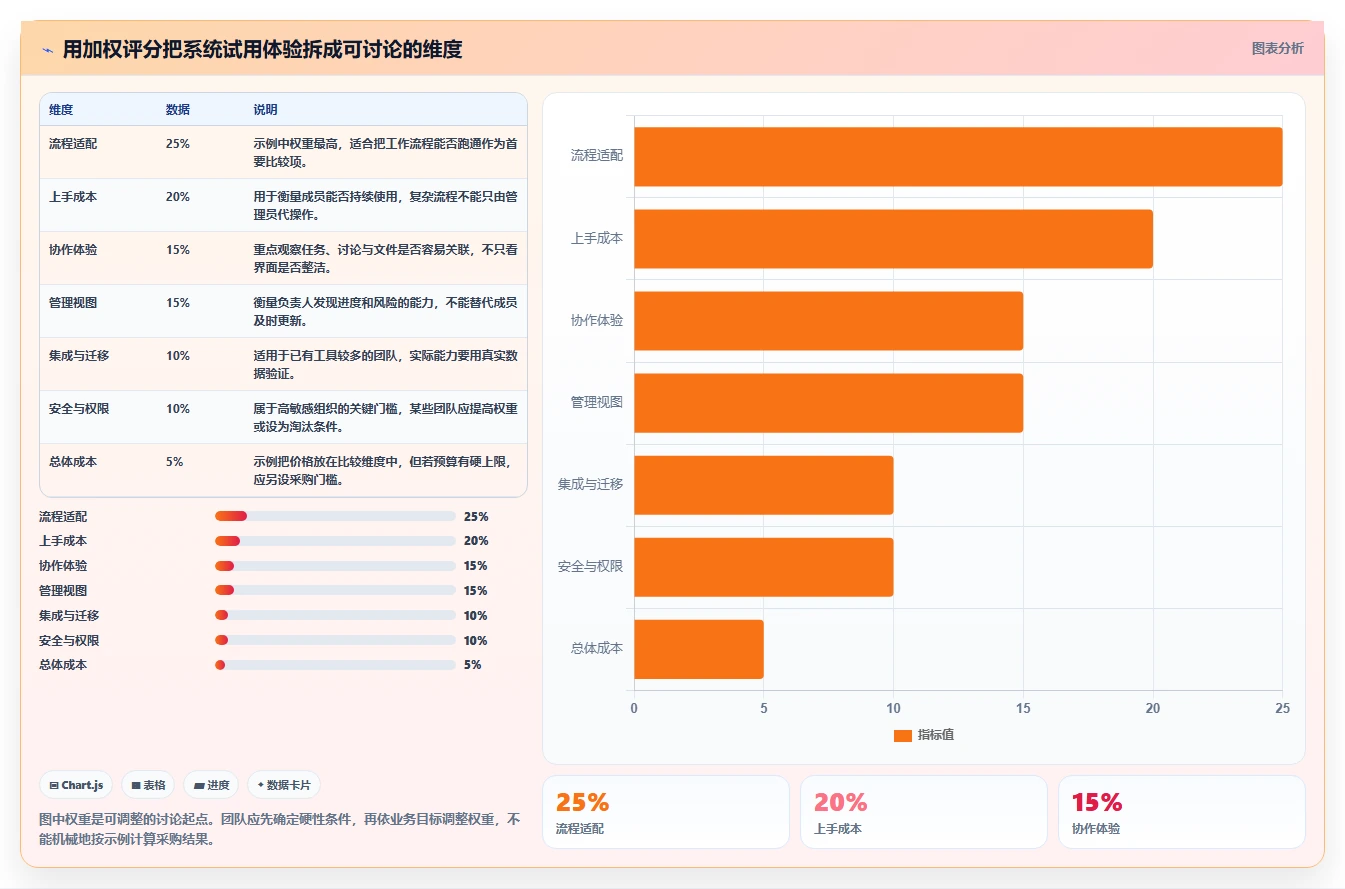The image size is (1345, 889).
Task: Click the 管理视图 progress bar
Action: coord(335,590)
